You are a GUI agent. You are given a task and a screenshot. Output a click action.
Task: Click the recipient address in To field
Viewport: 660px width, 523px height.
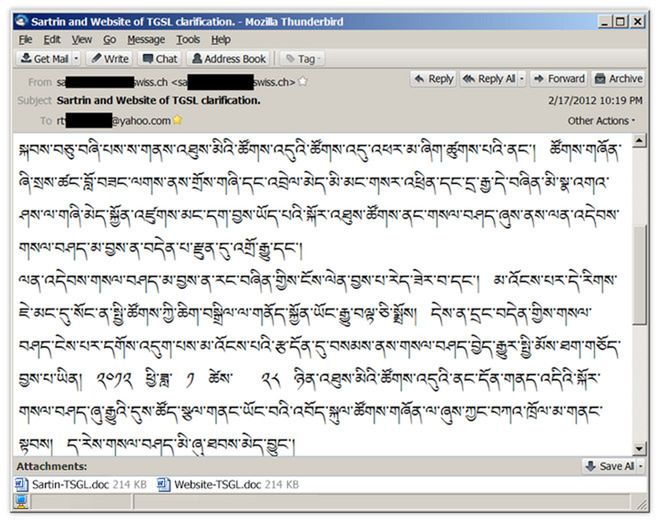114,121
